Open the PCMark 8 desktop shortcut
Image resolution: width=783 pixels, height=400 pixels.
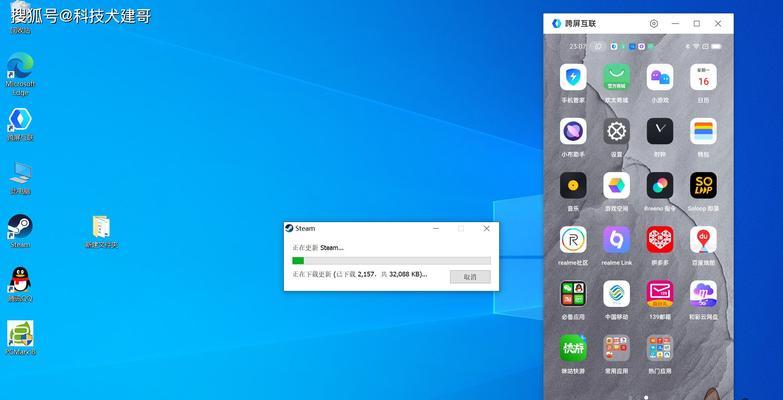click(x=20, y=338)
